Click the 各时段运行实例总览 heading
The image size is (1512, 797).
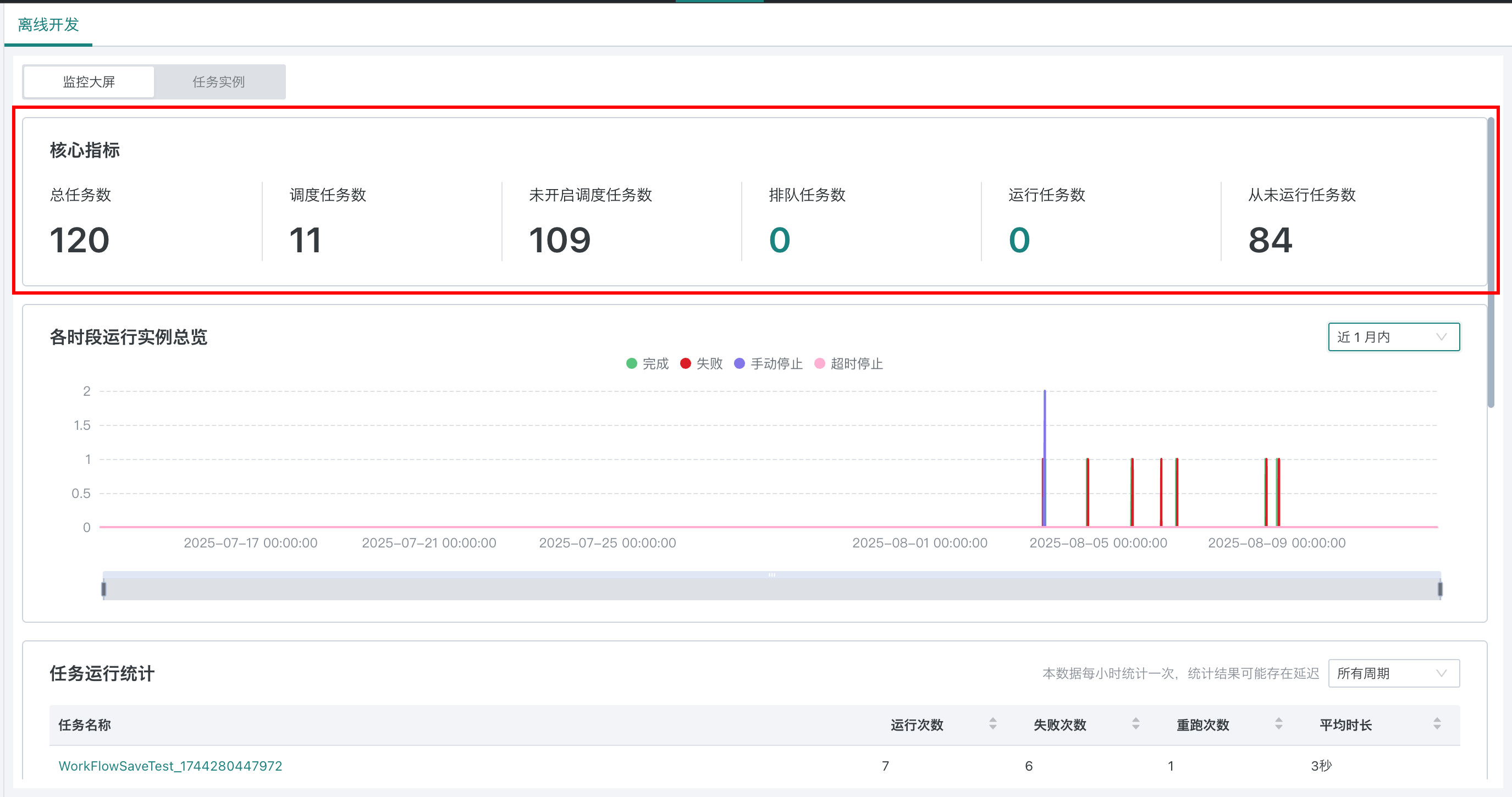tap(129, 337)
